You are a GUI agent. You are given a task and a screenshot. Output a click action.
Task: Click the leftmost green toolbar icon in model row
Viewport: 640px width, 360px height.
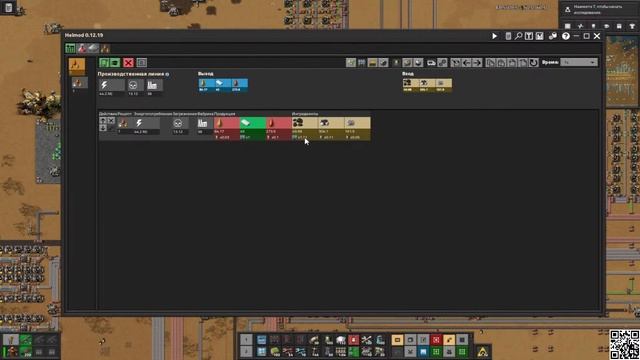coord(351,62)
